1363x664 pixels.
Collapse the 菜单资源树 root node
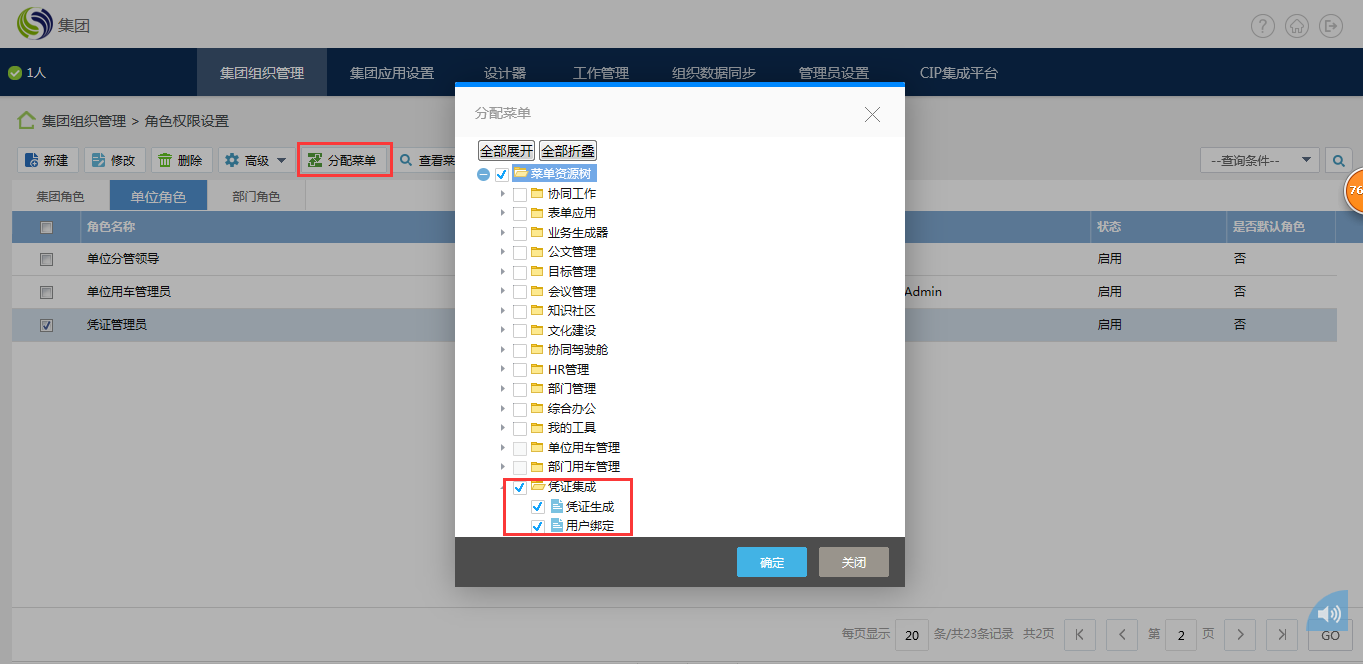(483, 174)
